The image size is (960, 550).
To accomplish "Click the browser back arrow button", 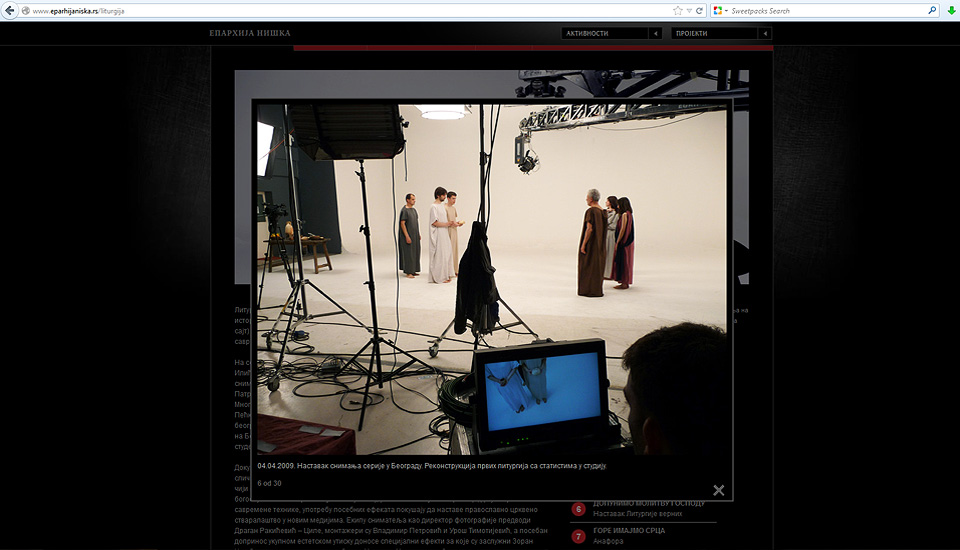I will pos(10,10).
